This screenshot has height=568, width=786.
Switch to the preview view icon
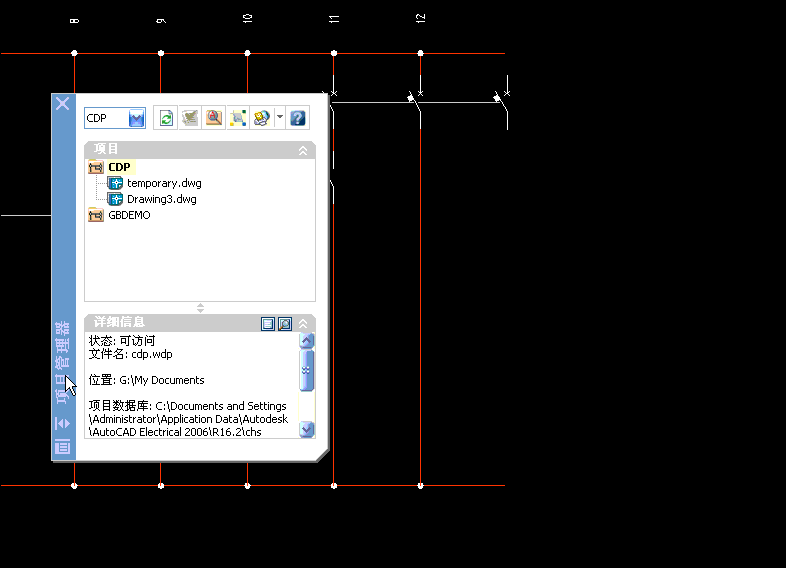click(x=284, y=323)
